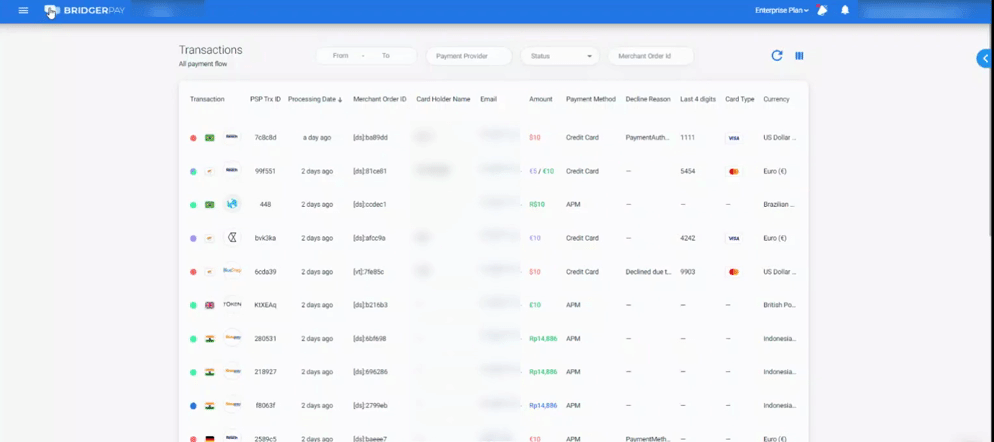Click the Merchant Order ID column header
Image resolution: width=994 pixels, height=442 pixels.
click(x=380, y=99)
